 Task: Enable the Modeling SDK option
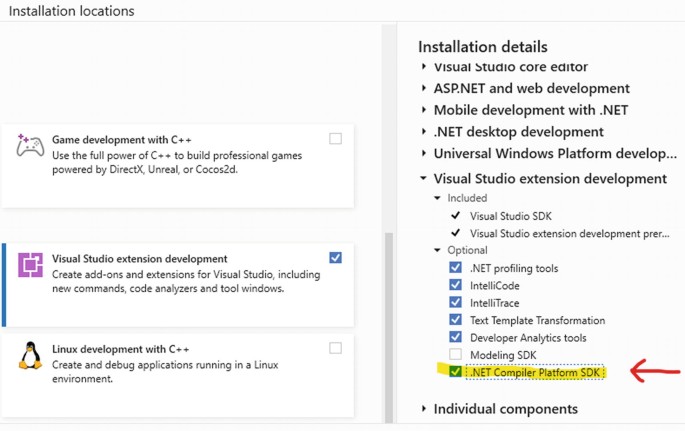[x=455, y=354]
